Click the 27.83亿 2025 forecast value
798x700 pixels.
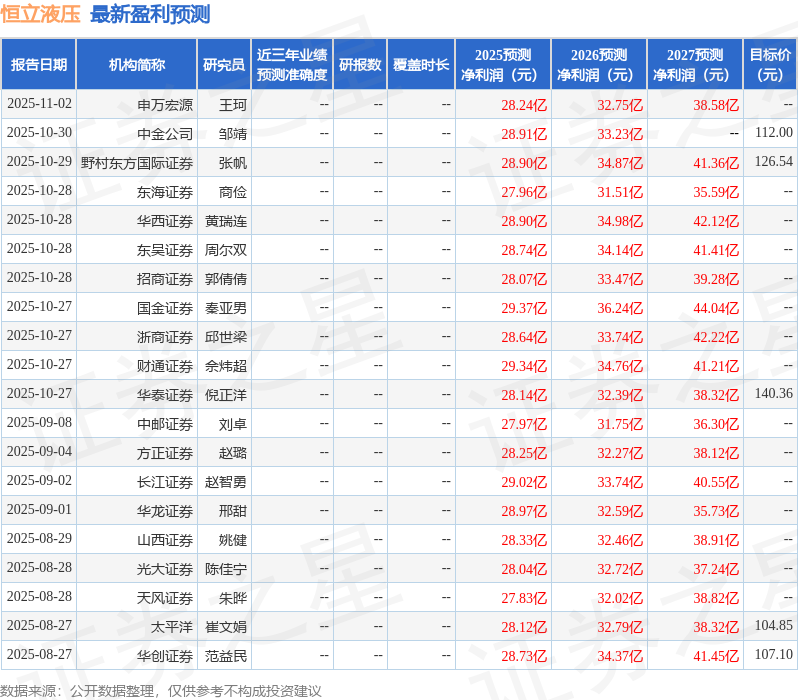(x=524, y=599)
